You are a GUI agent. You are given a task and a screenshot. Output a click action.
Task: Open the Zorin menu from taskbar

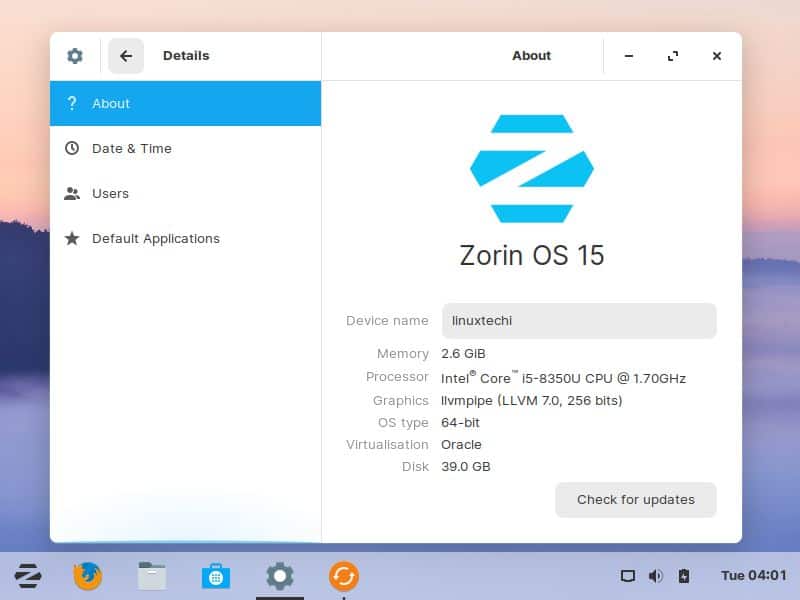point(28,576)
